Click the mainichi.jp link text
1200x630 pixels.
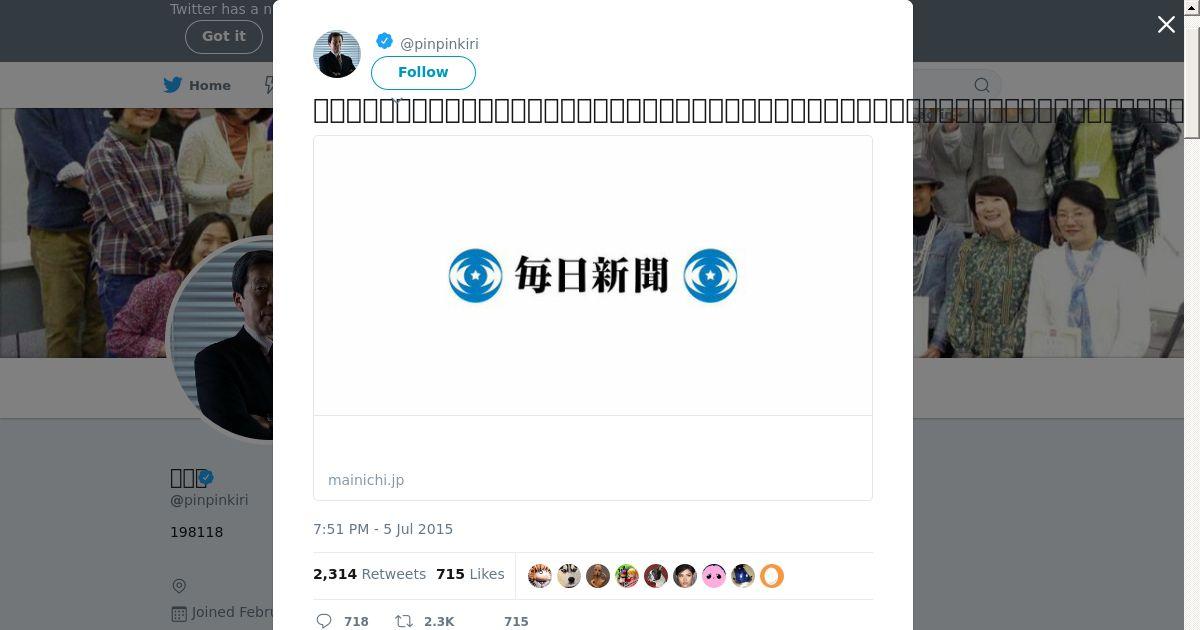click(x=366, y=480)
